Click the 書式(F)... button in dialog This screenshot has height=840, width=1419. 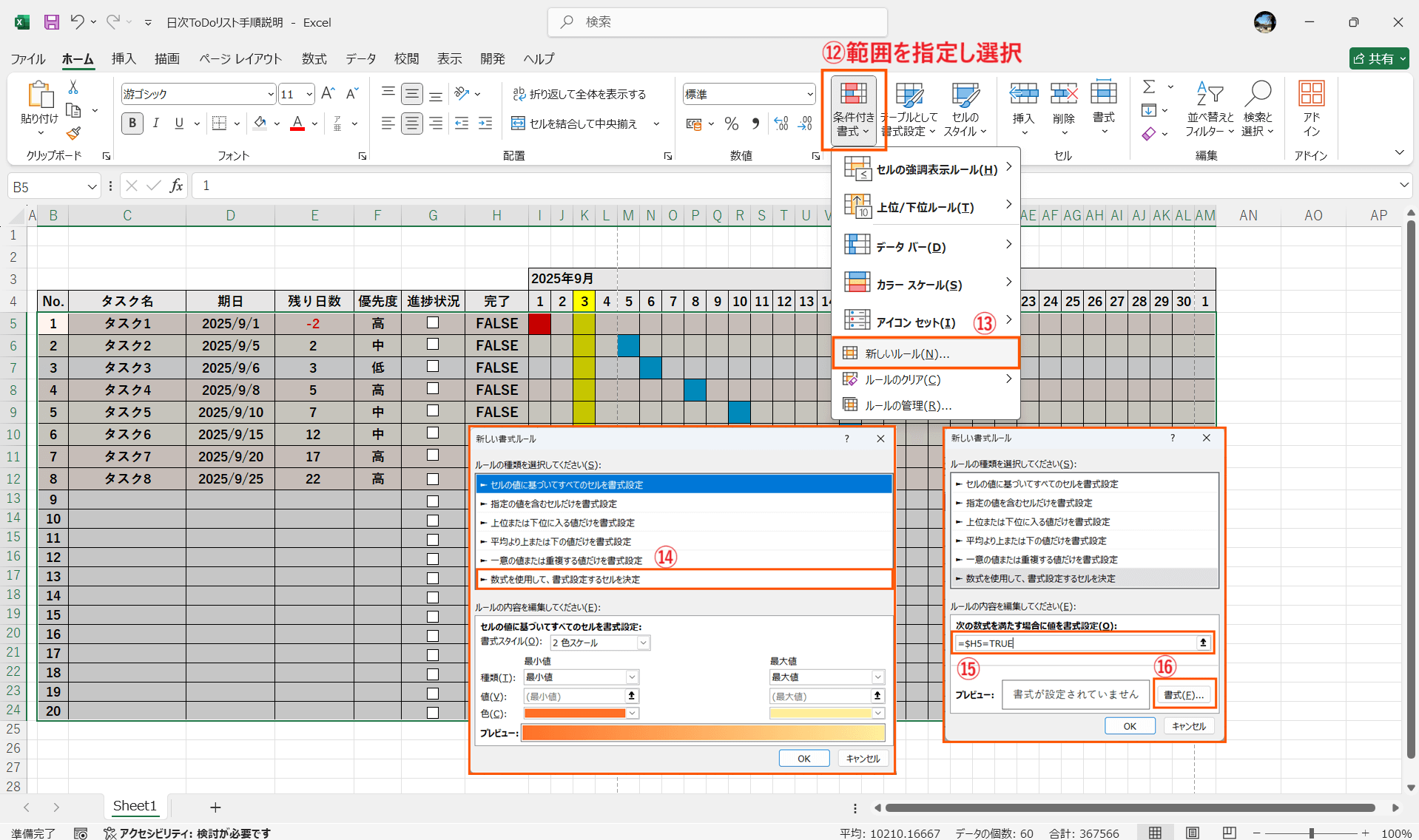[1183, 694]
